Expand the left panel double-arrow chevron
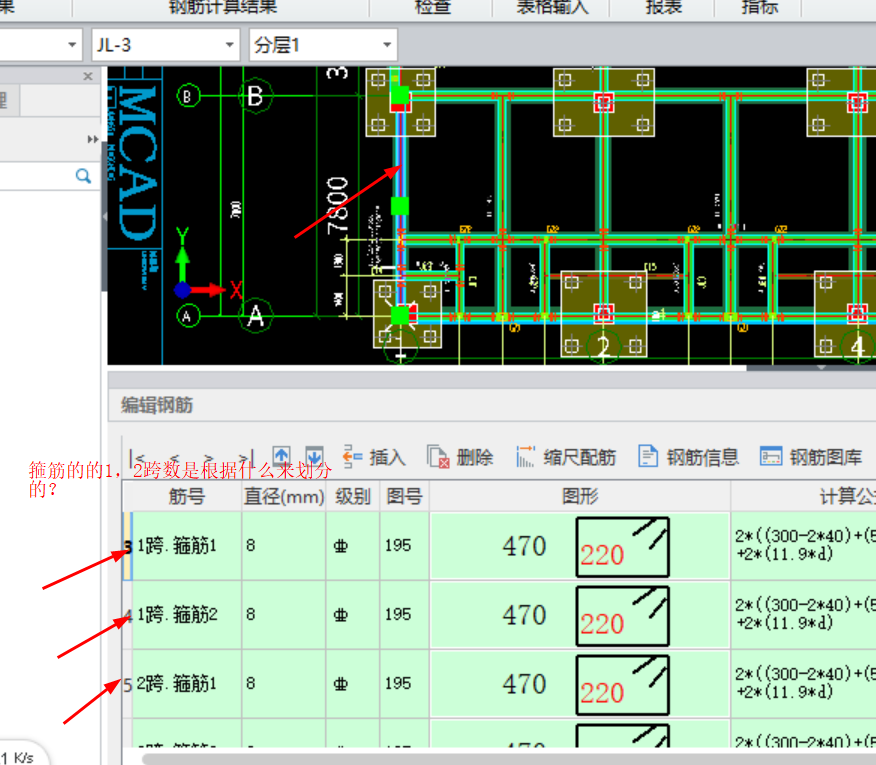876x765 pixels. click(93, 139)
